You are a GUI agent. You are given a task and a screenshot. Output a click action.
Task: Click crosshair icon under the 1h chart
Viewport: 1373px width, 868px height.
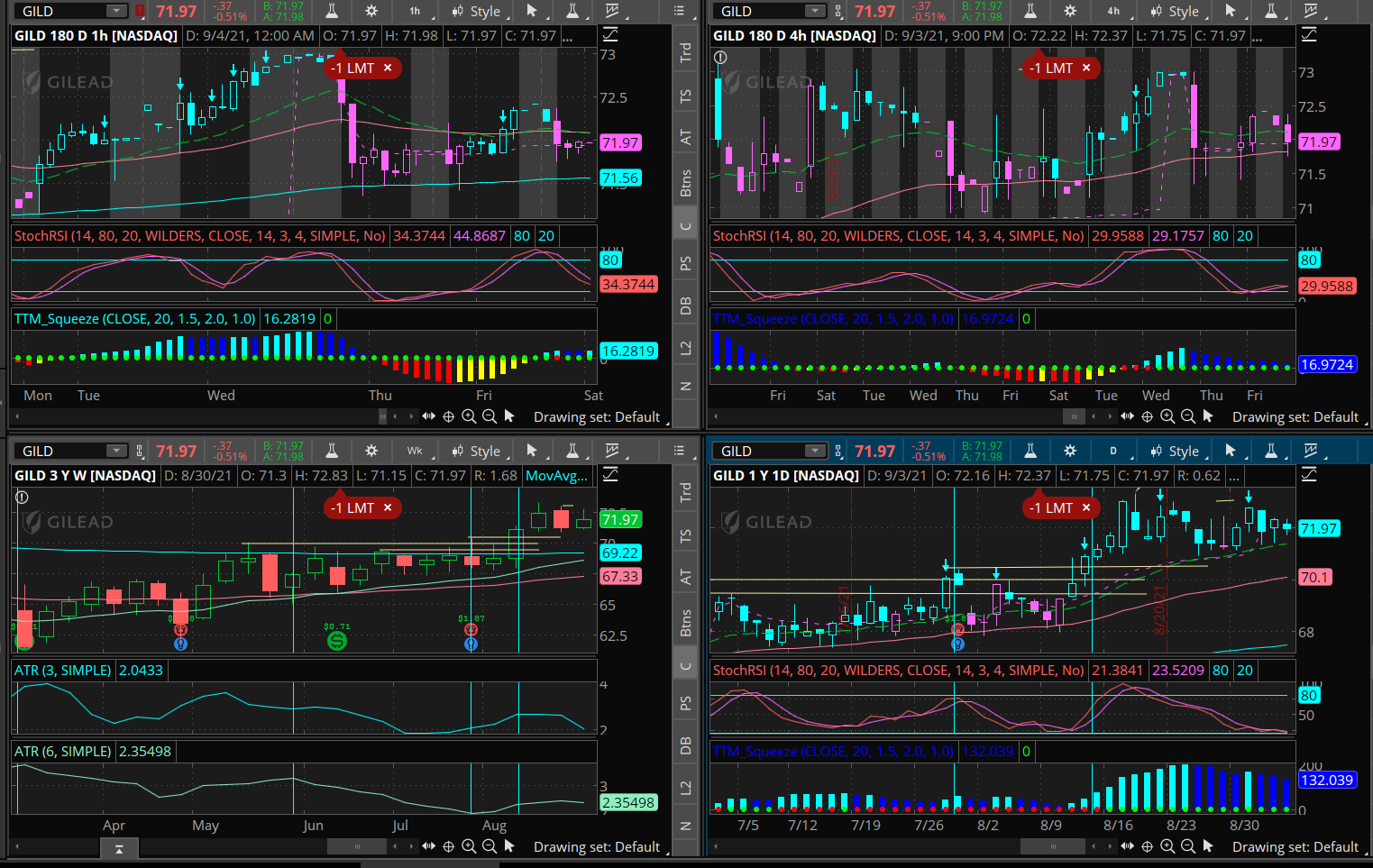click(x=448, y=416)
